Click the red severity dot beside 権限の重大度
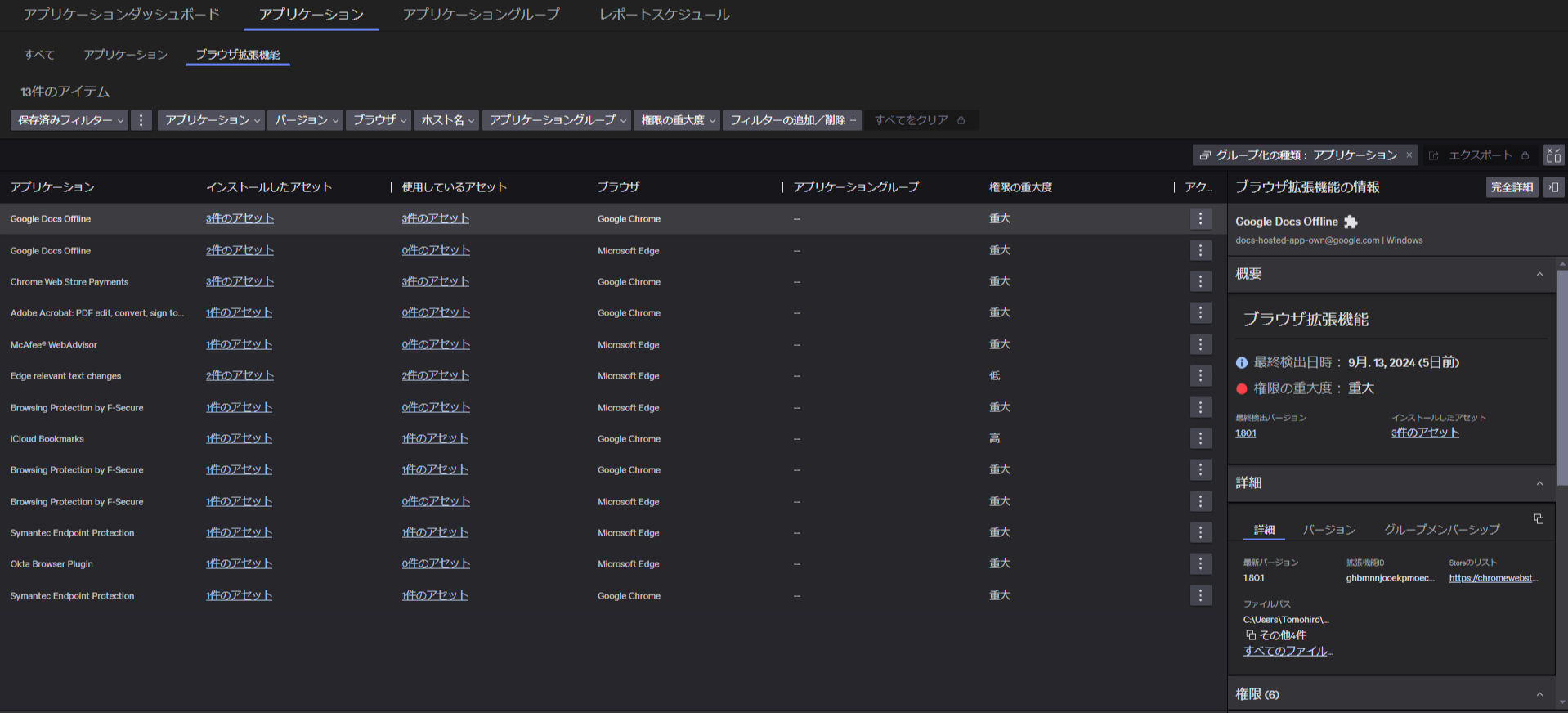The image size is (1568, 713). click(1242, 388)
